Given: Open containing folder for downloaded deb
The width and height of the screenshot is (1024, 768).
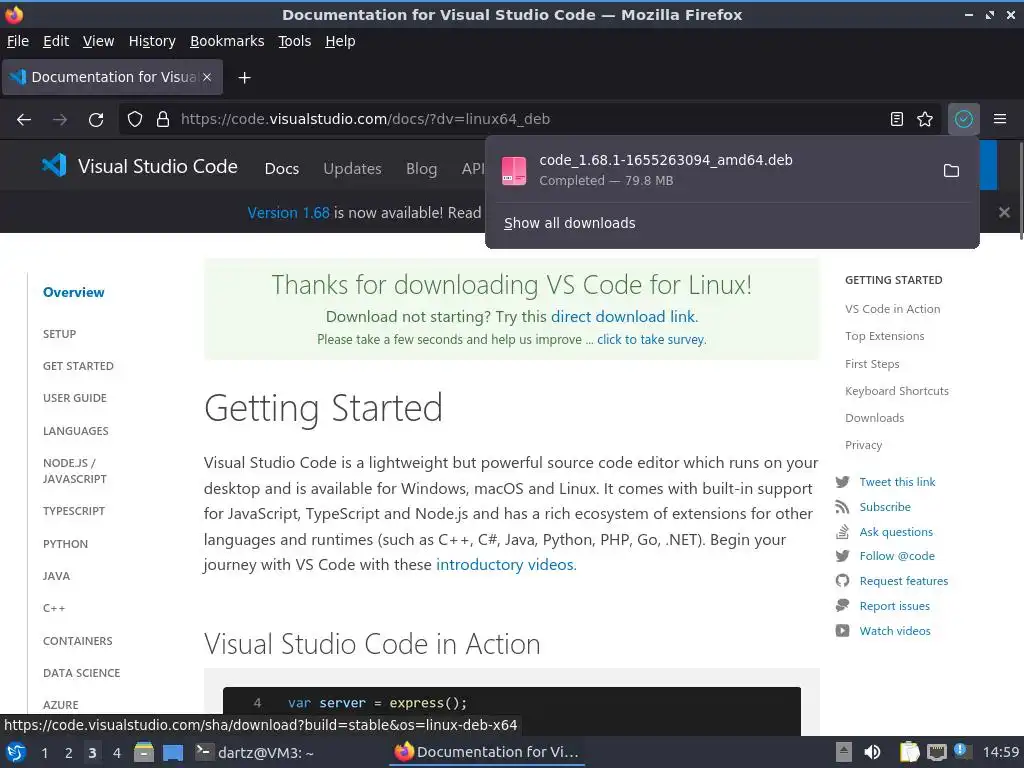Looking at the screenshot, I should (x=951, y=170).
